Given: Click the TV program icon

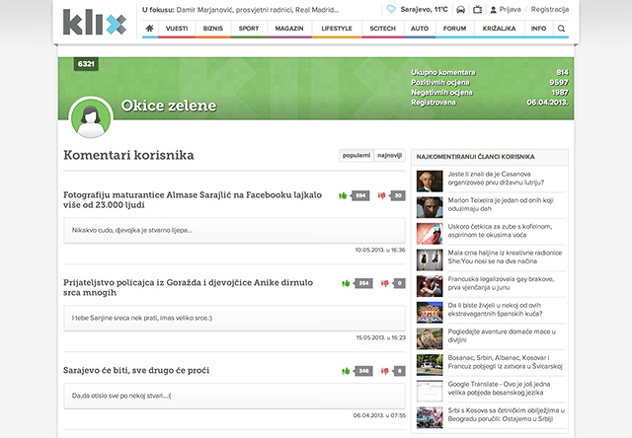Looking at the screenshot, I should (478, 9).
